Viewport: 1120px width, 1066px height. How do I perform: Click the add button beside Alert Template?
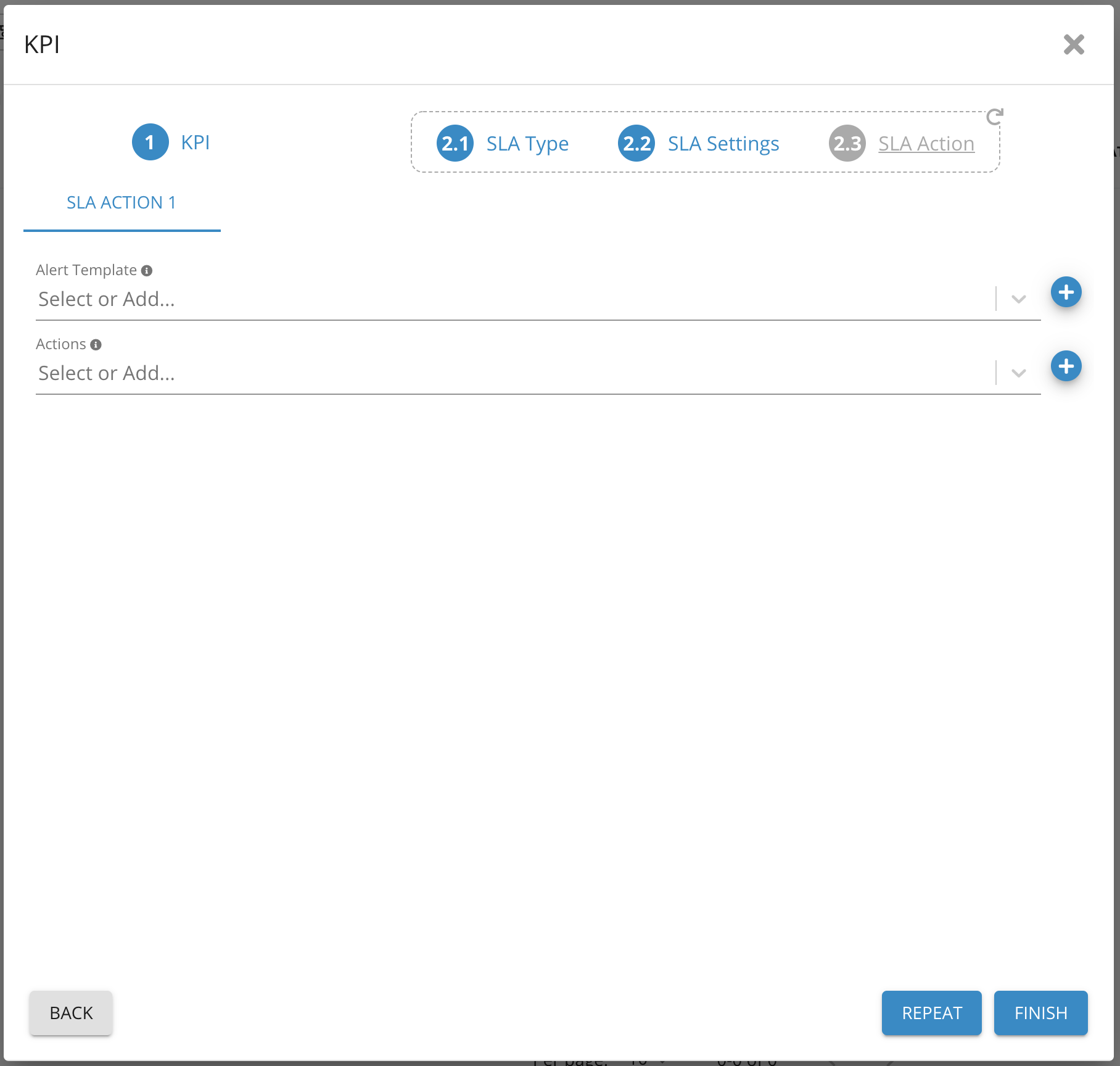coord(1066,292)
